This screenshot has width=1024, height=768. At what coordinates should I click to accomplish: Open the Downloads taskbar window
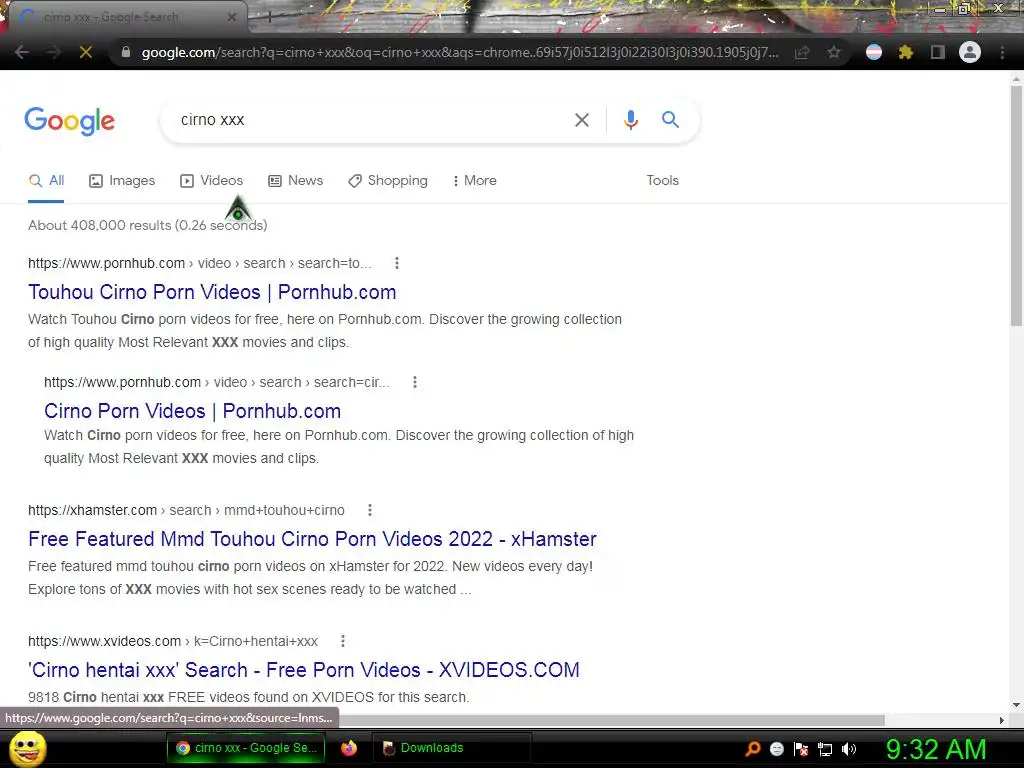pos(451,748)
